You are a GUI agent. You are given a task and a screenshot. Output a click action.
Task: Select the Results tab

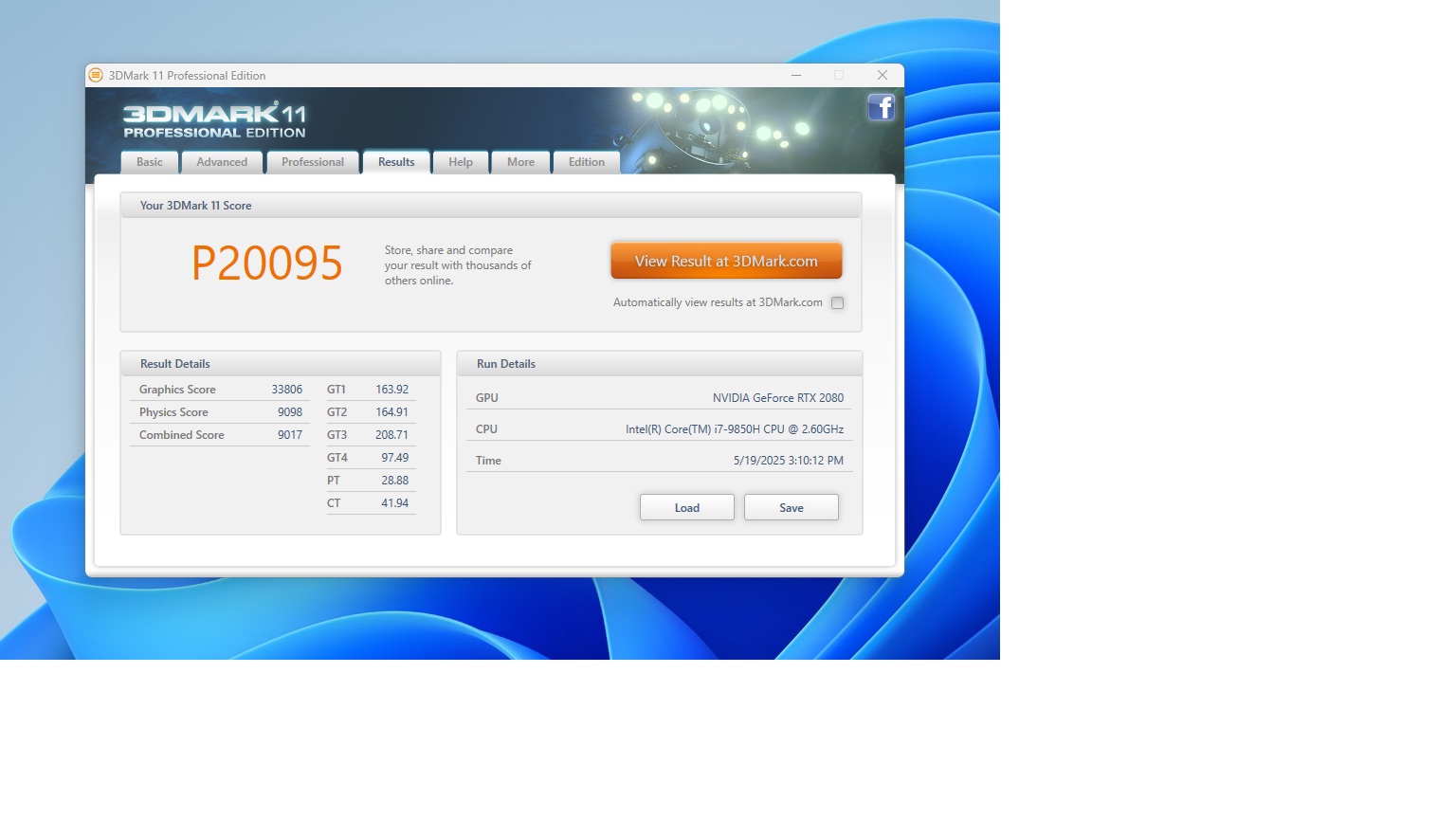point(396,162)
